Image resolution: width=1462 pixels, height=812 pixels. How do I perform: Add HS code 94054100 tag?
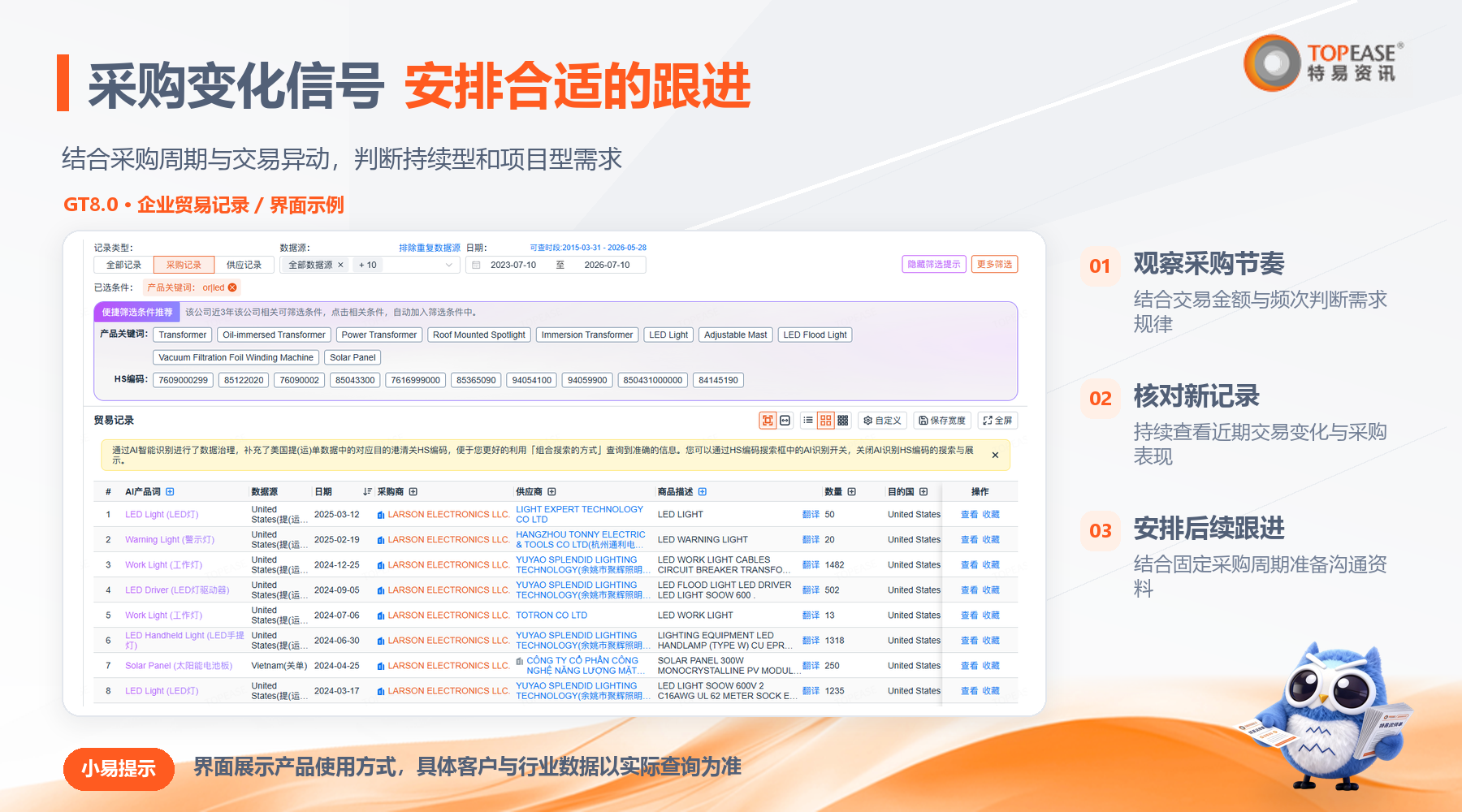[x=531, y=380]
